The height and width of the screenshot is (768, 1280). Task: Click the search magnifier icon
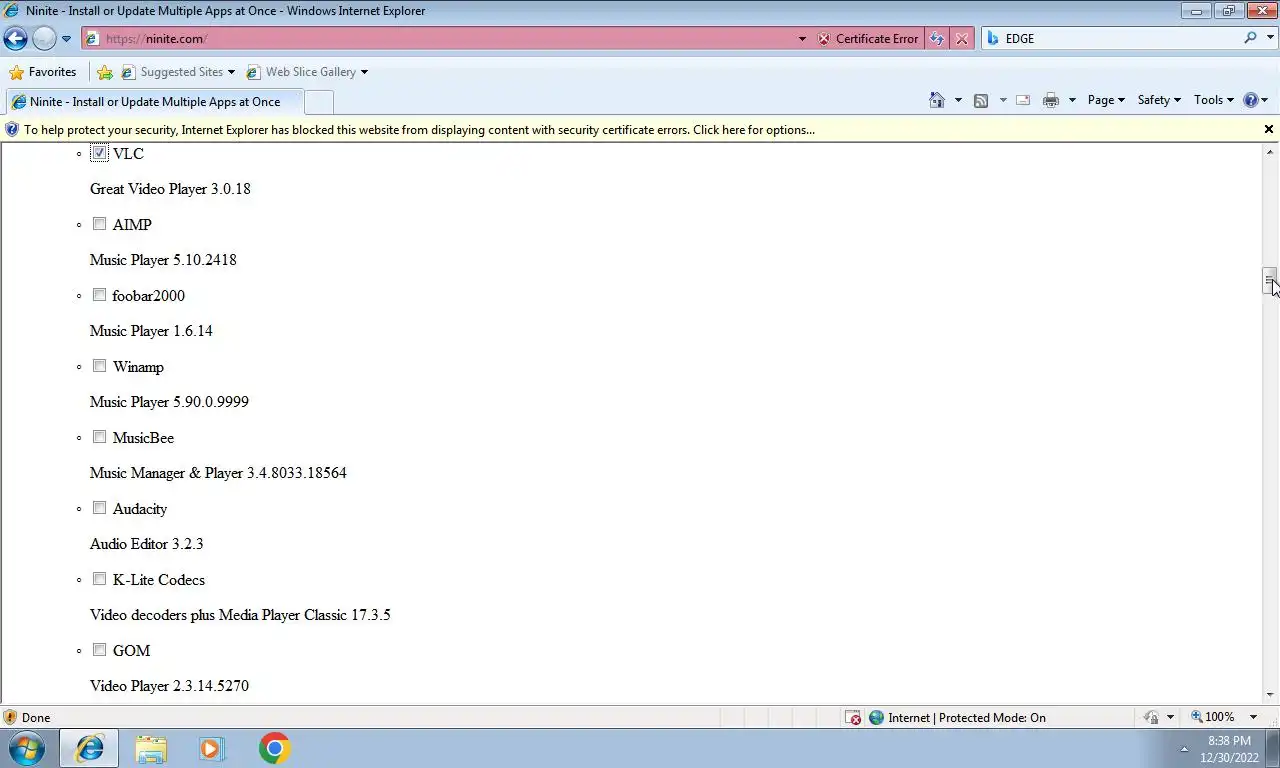(1250, 38)
